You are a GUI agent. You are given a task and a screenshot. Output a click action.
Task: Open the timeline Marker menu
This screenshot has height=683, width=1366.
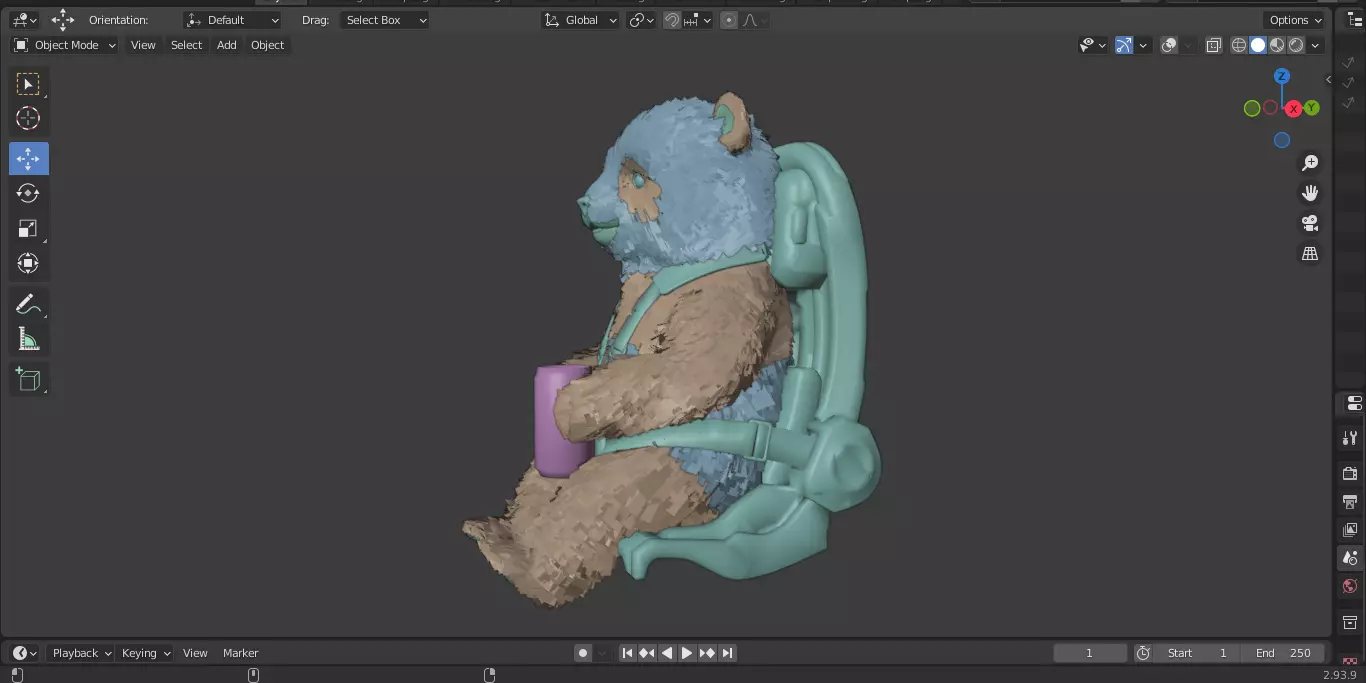pos(240,653)
